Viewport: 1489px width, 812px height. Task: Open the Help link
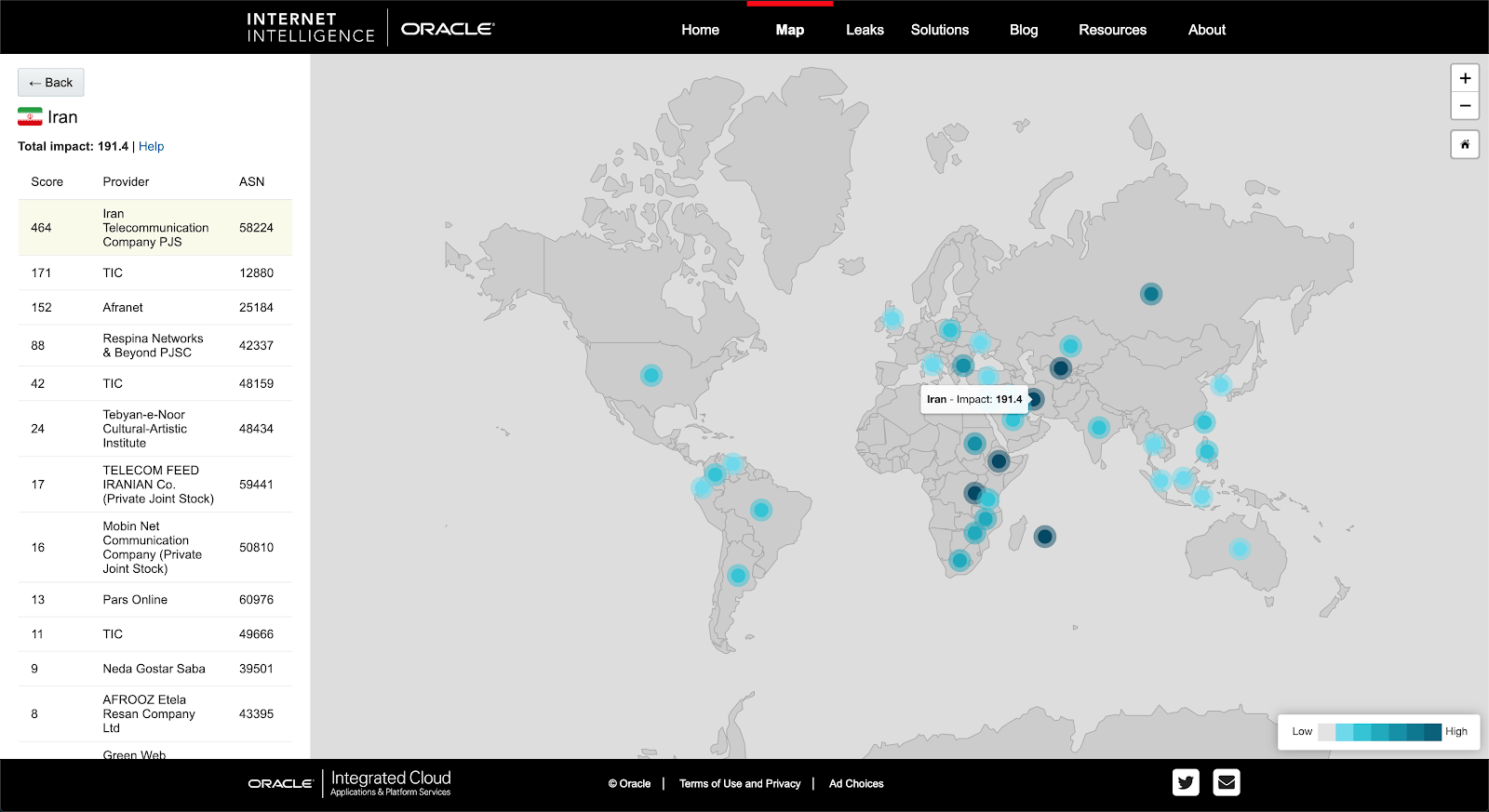(151, 146)
